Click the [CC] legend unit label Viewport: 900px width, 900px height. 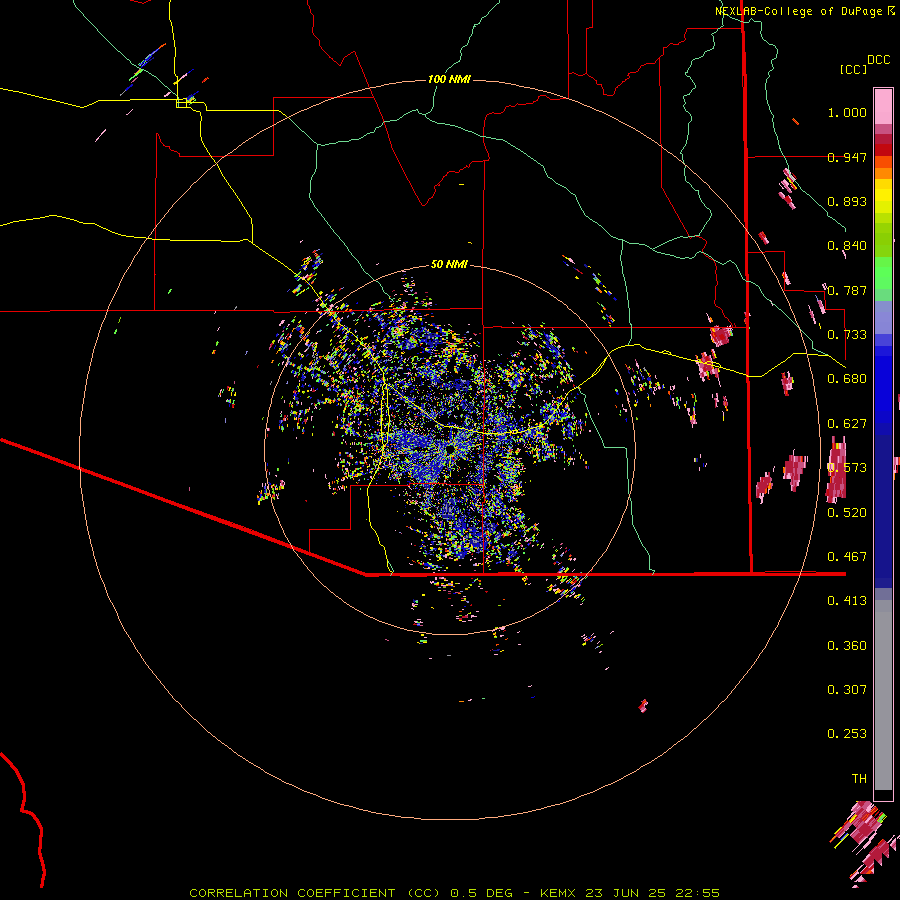pyautogui.click(x=854, y=69)
